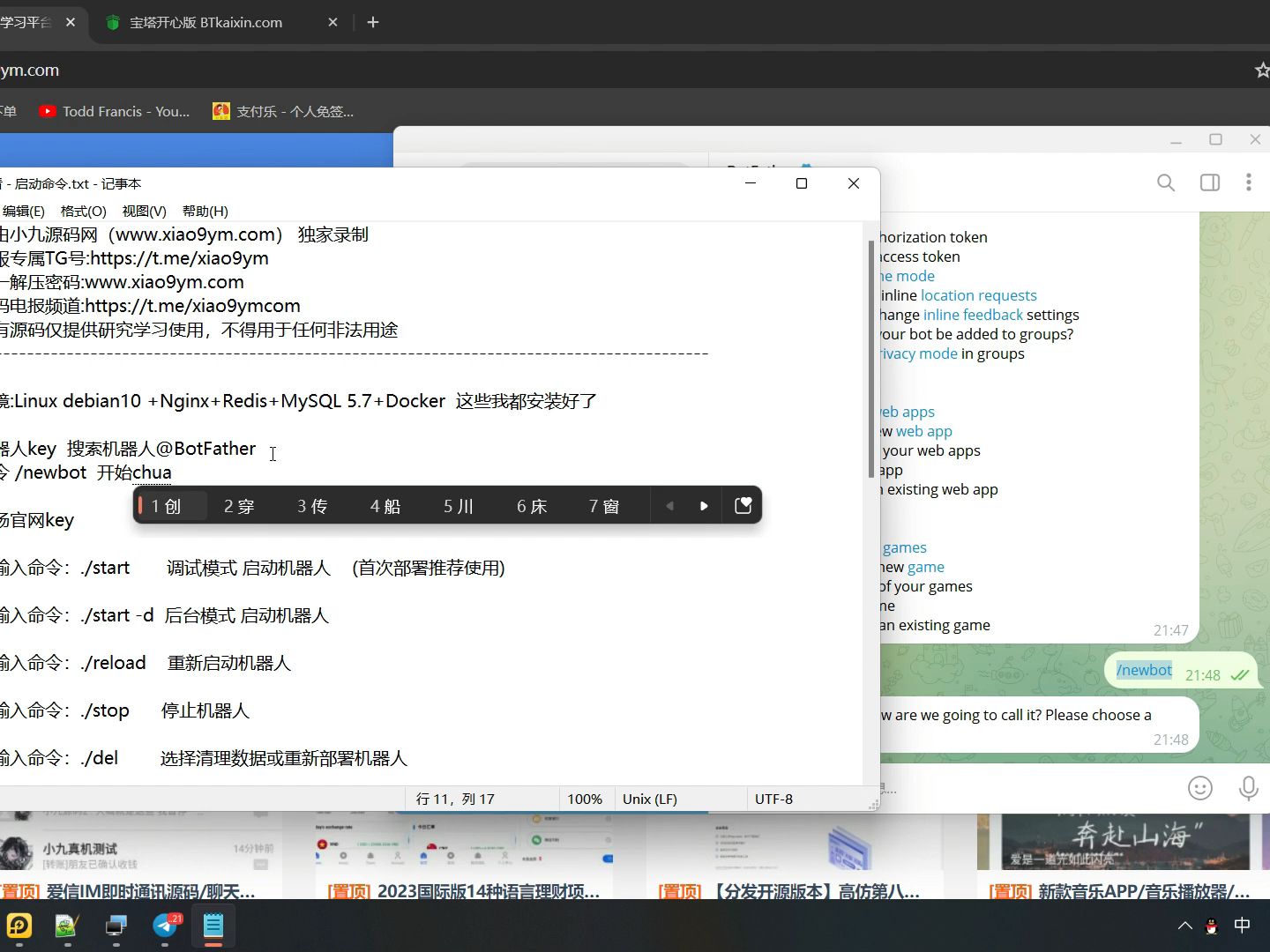Screen dimensions: 1270x952
Task: Open Todd Francis YouTube bookmark
Action: click(x=115, y=111)
